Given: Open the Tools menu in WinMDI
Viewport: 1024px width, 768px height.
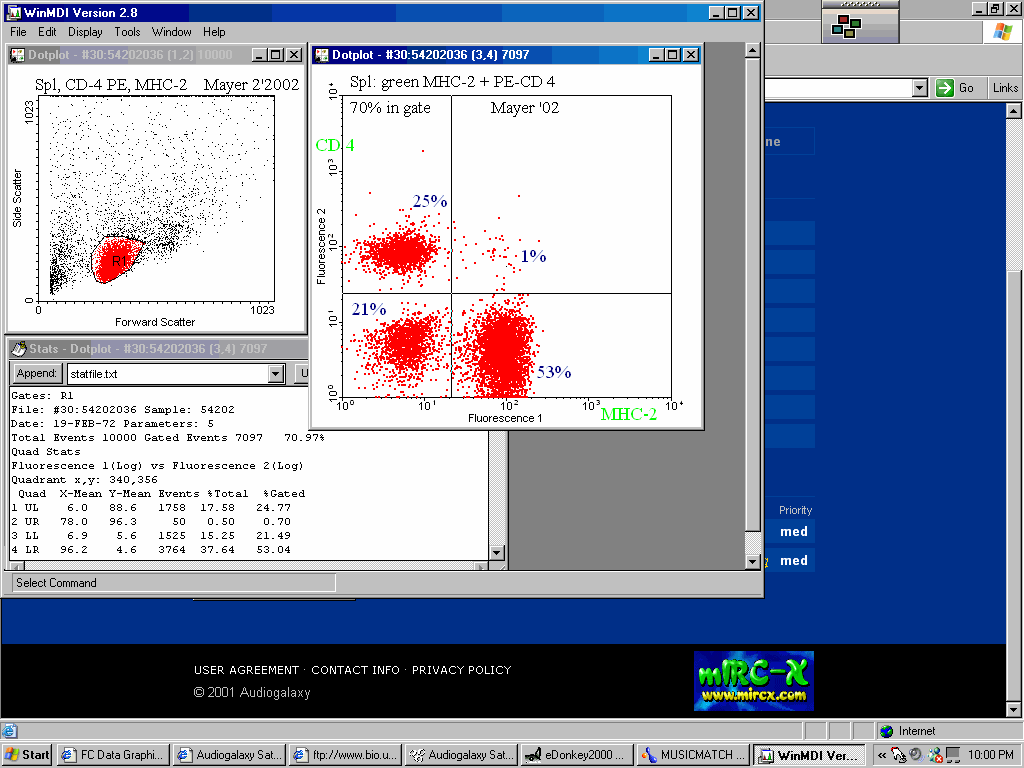Looking at the screenshot, I should (127, 32).
